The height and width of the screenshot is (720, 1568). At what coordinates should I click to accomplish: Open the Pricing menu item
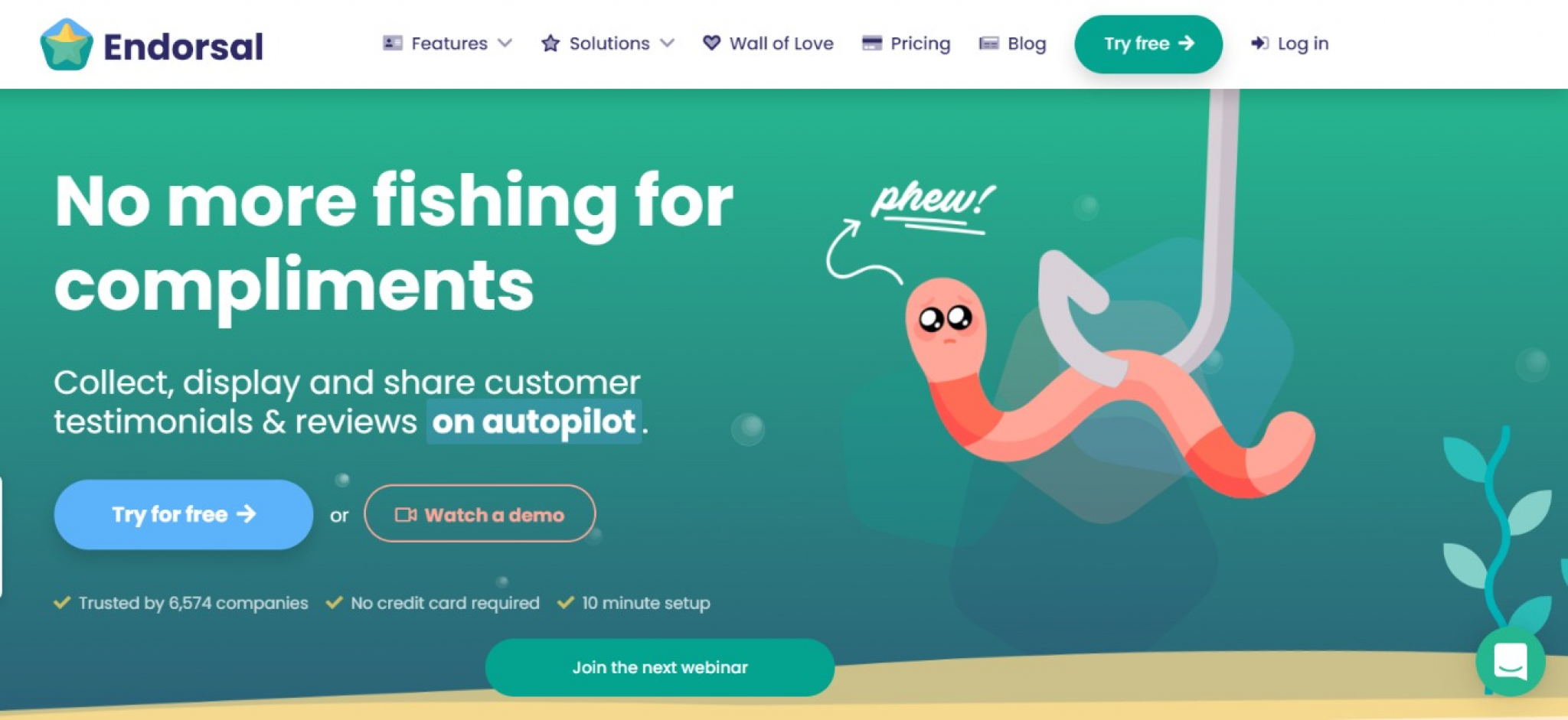point(906,44)
